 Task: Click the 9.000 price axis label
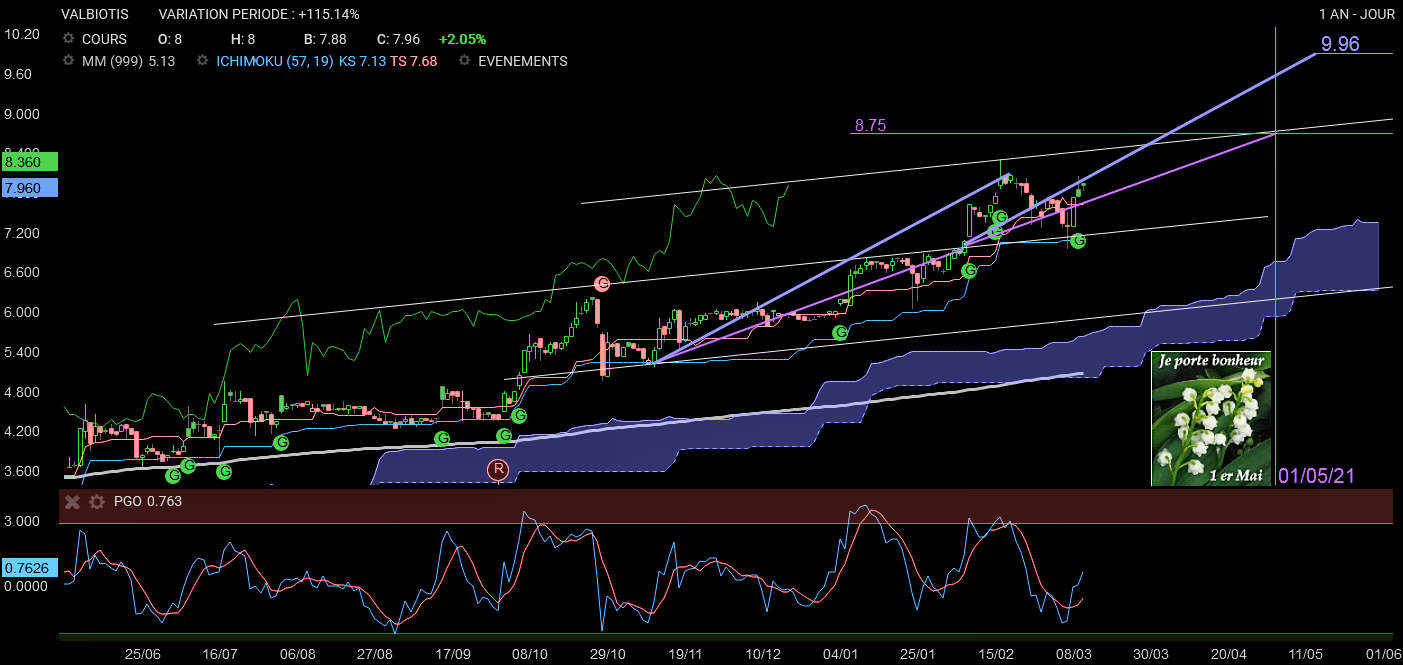point(22,114)
